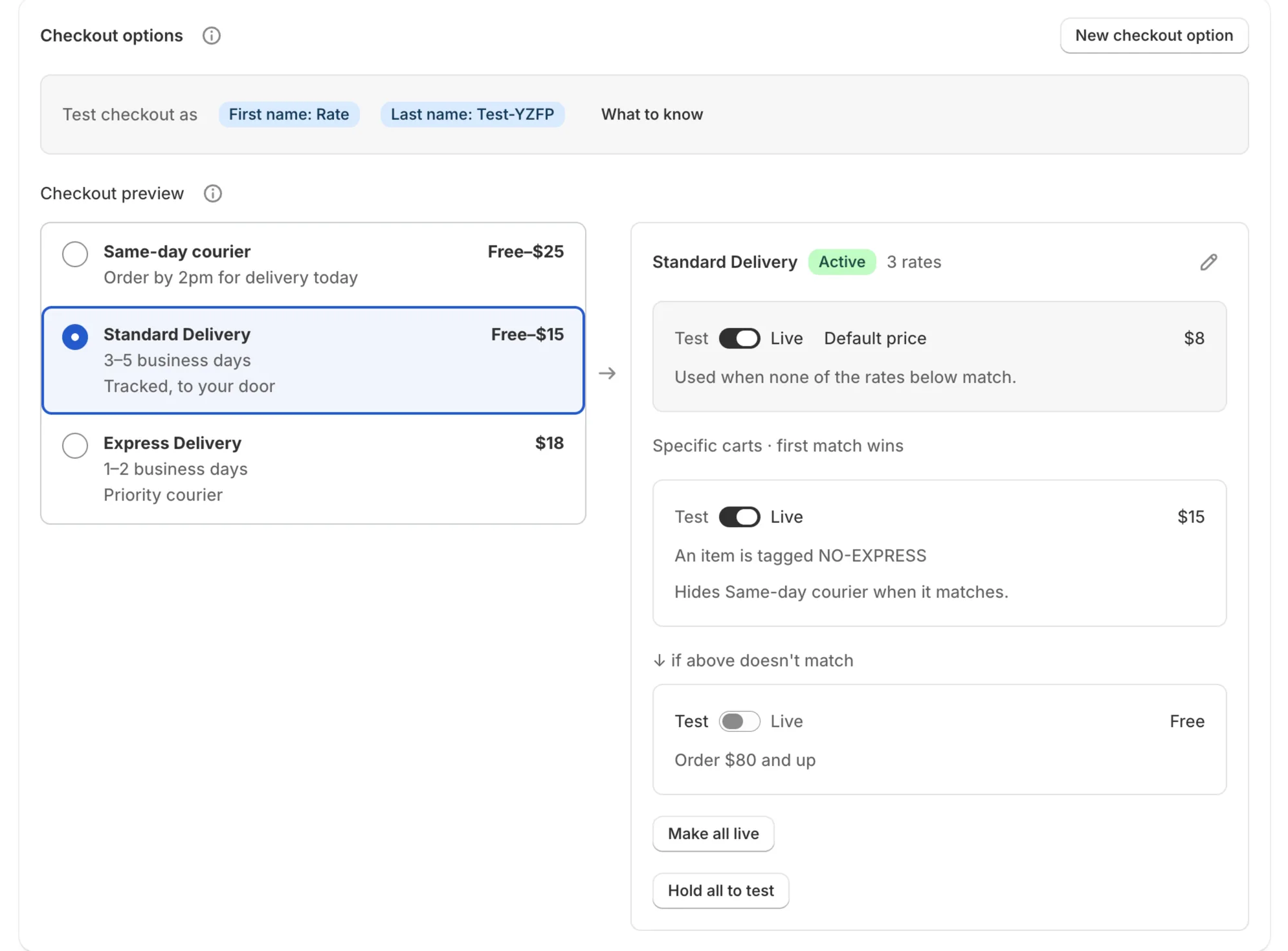Click 'Used when none of the rates below match.'

pyautogui.click(x=845, y=377)
